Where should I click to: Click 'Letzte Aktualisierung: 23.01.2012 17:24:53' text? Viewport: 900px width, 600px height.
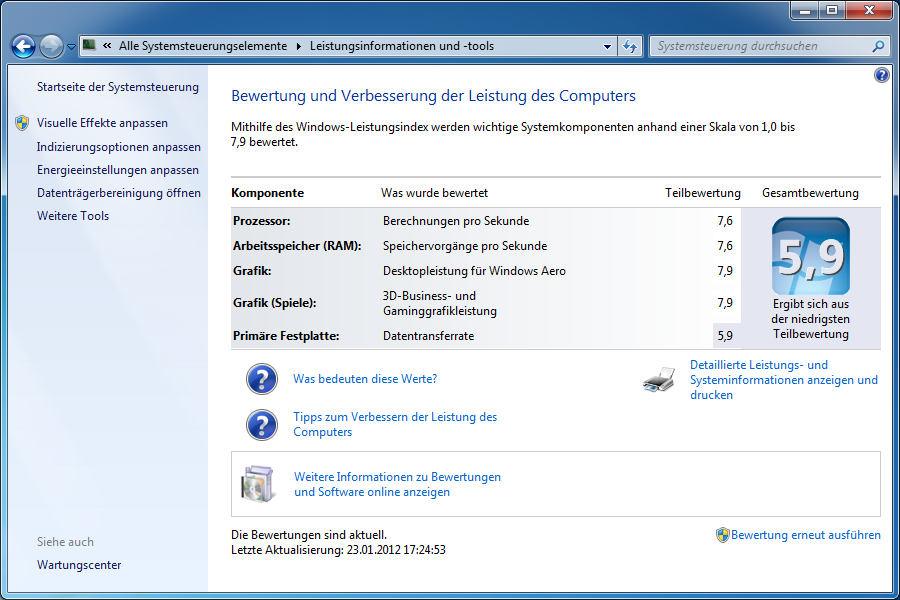click(x=338, y=550)
